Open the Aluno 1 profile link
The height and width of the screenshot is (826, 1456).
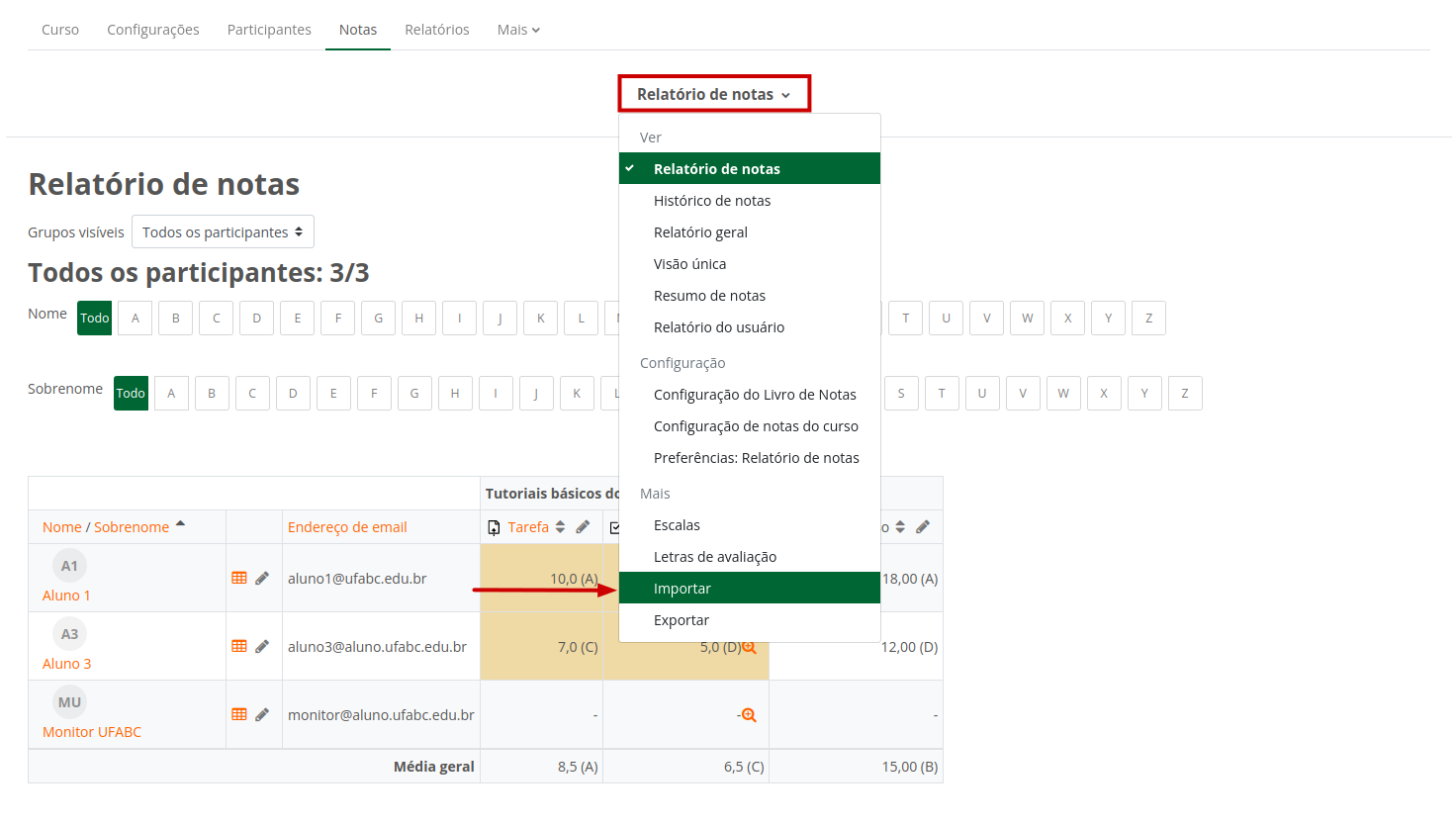[66, 596]
